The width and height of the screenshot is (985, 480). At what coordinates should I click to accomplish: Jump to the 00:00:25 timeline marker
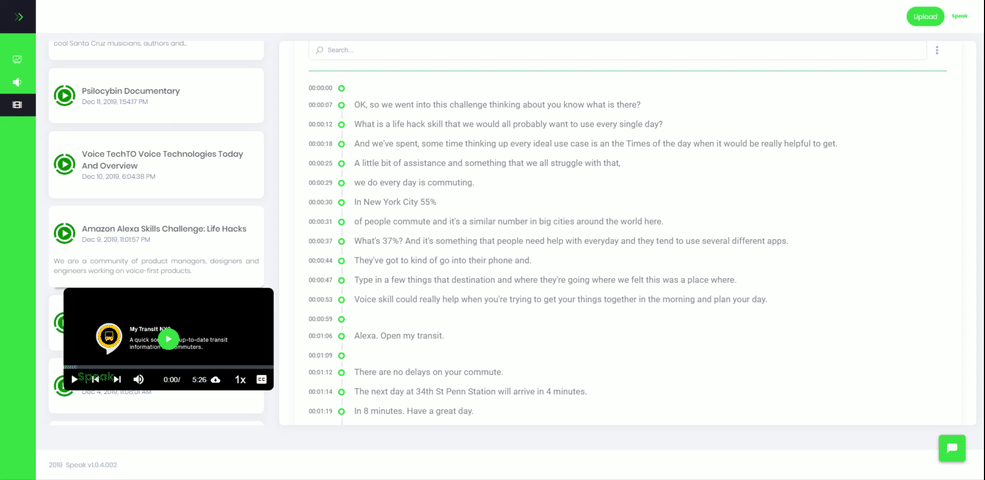(342, 163)
